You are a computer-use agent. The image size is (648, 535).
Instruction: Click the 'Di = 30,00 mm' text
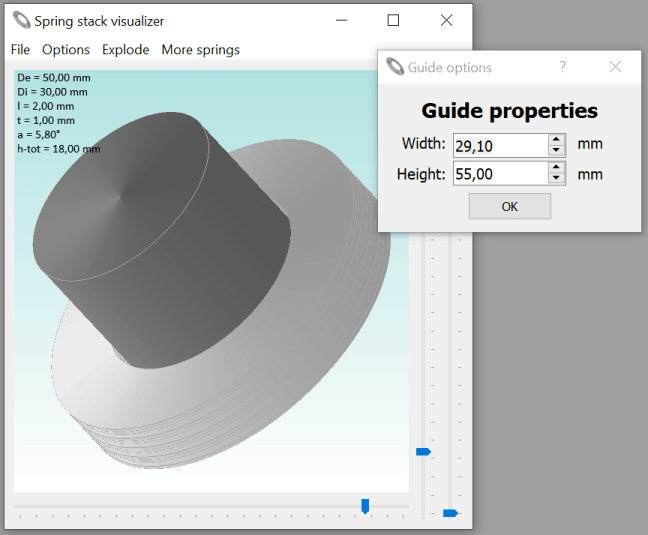click(x=52, y=92)
